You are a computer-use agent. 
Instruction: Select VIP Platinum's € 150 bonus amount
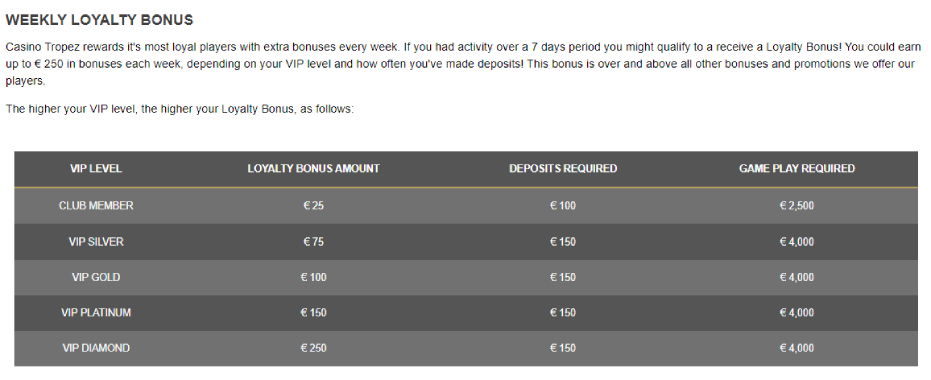pos(314,312)
